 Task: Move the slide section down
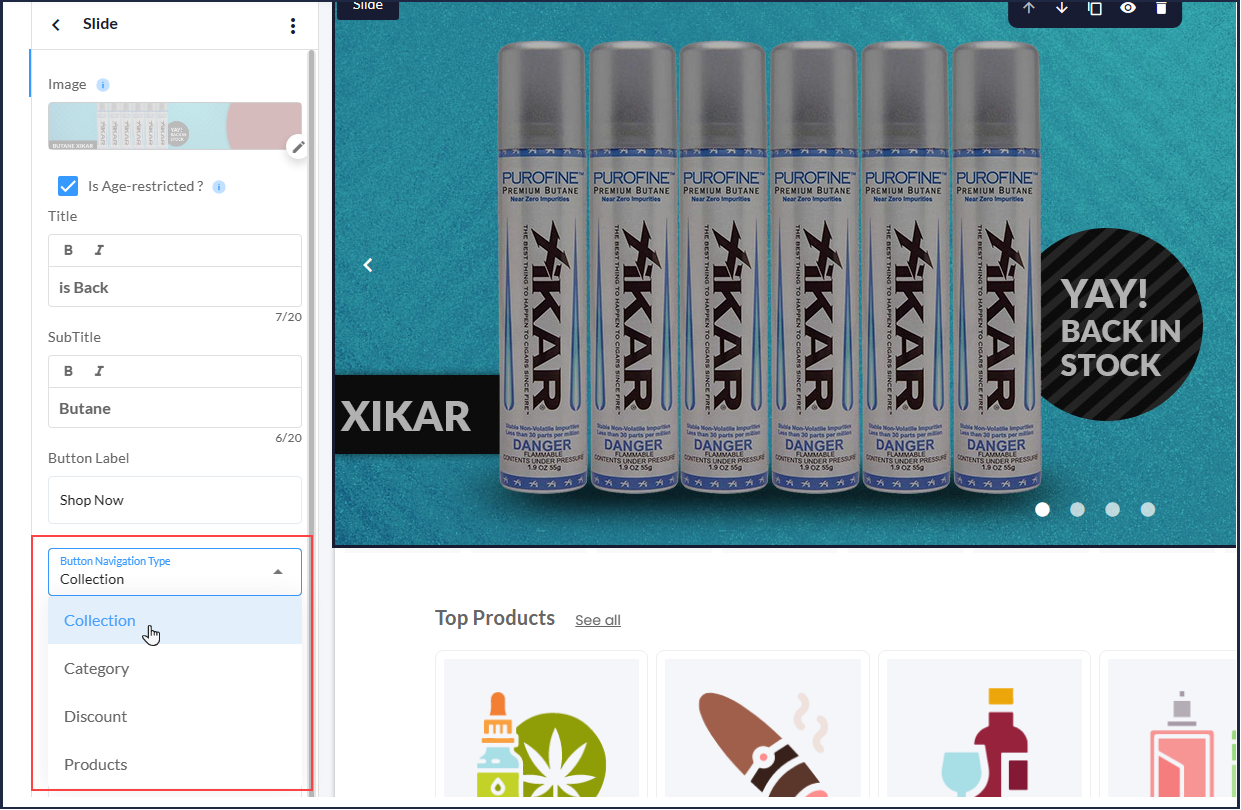tap(1062, 8)
